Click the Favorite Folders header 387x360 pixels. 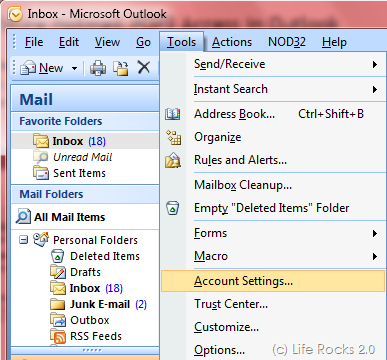(85, 121)
